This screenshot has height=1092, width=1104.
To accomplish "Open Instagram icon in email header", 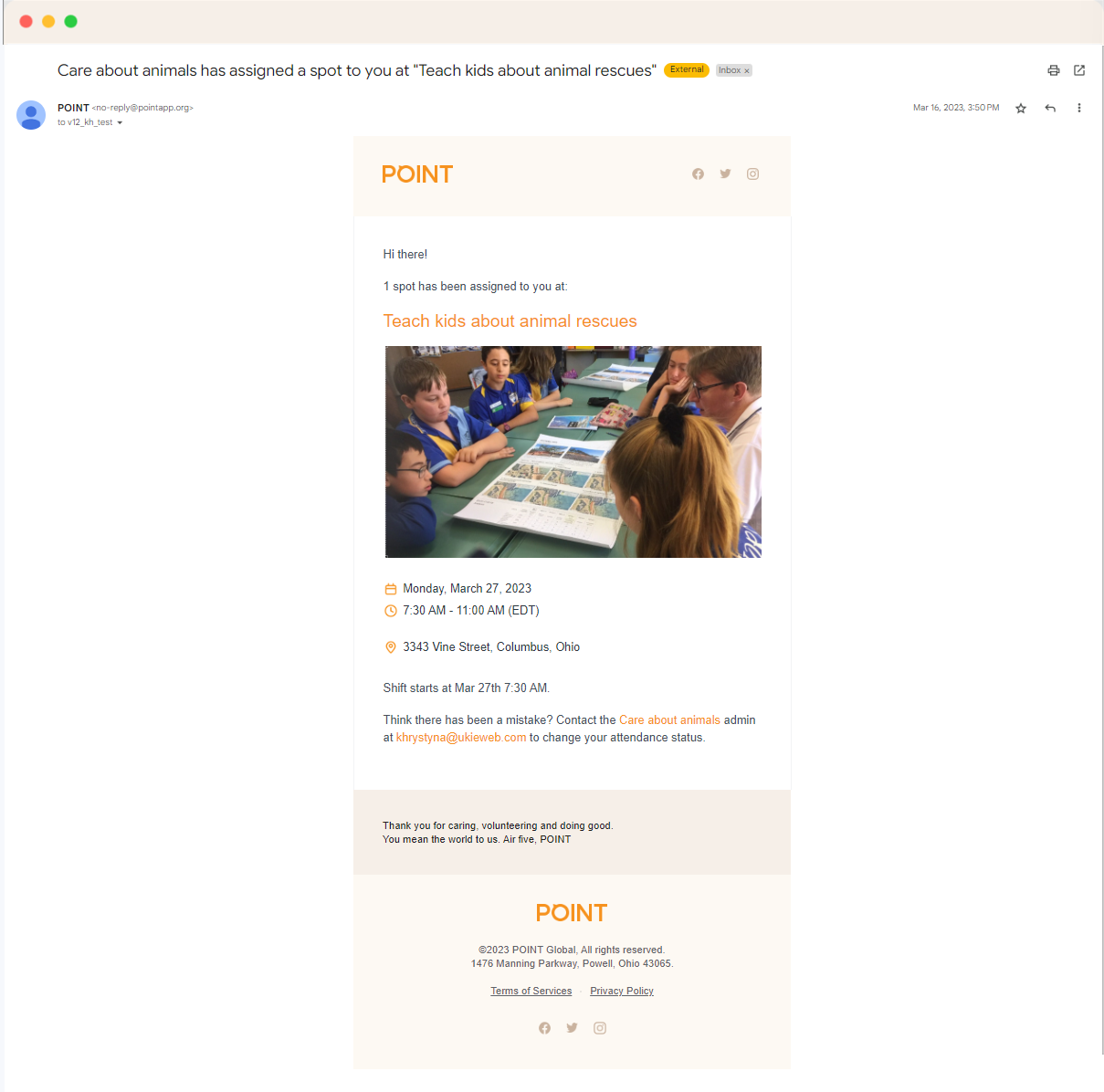I will 752,173.
